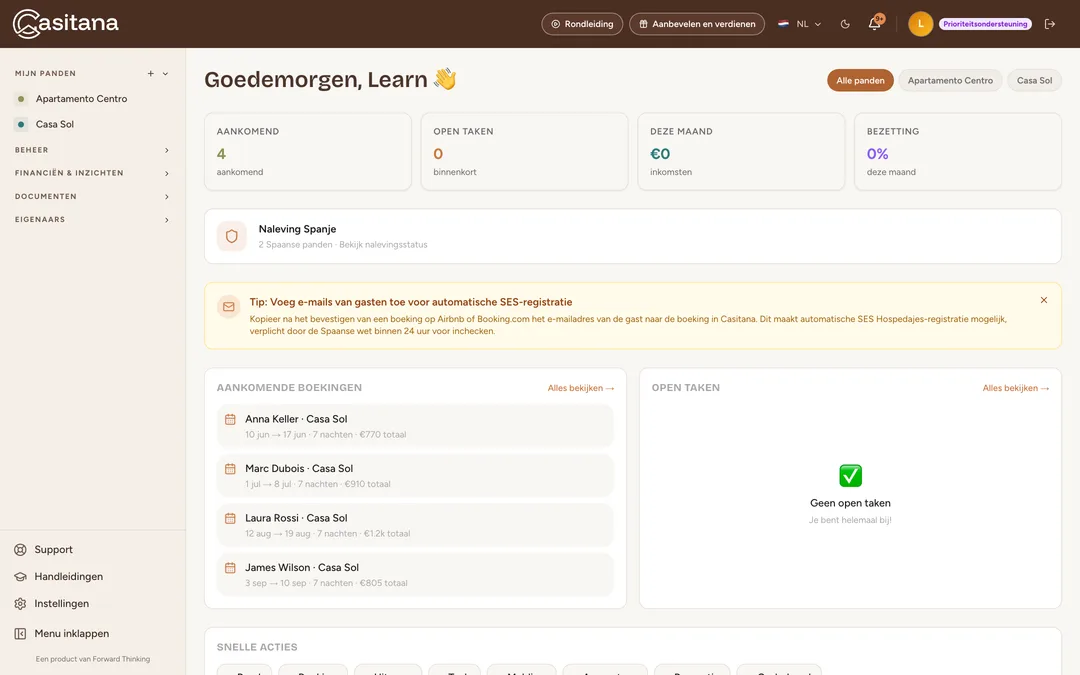Click the Instellingen gear icon
The image size is (1080, 675).
21,603
